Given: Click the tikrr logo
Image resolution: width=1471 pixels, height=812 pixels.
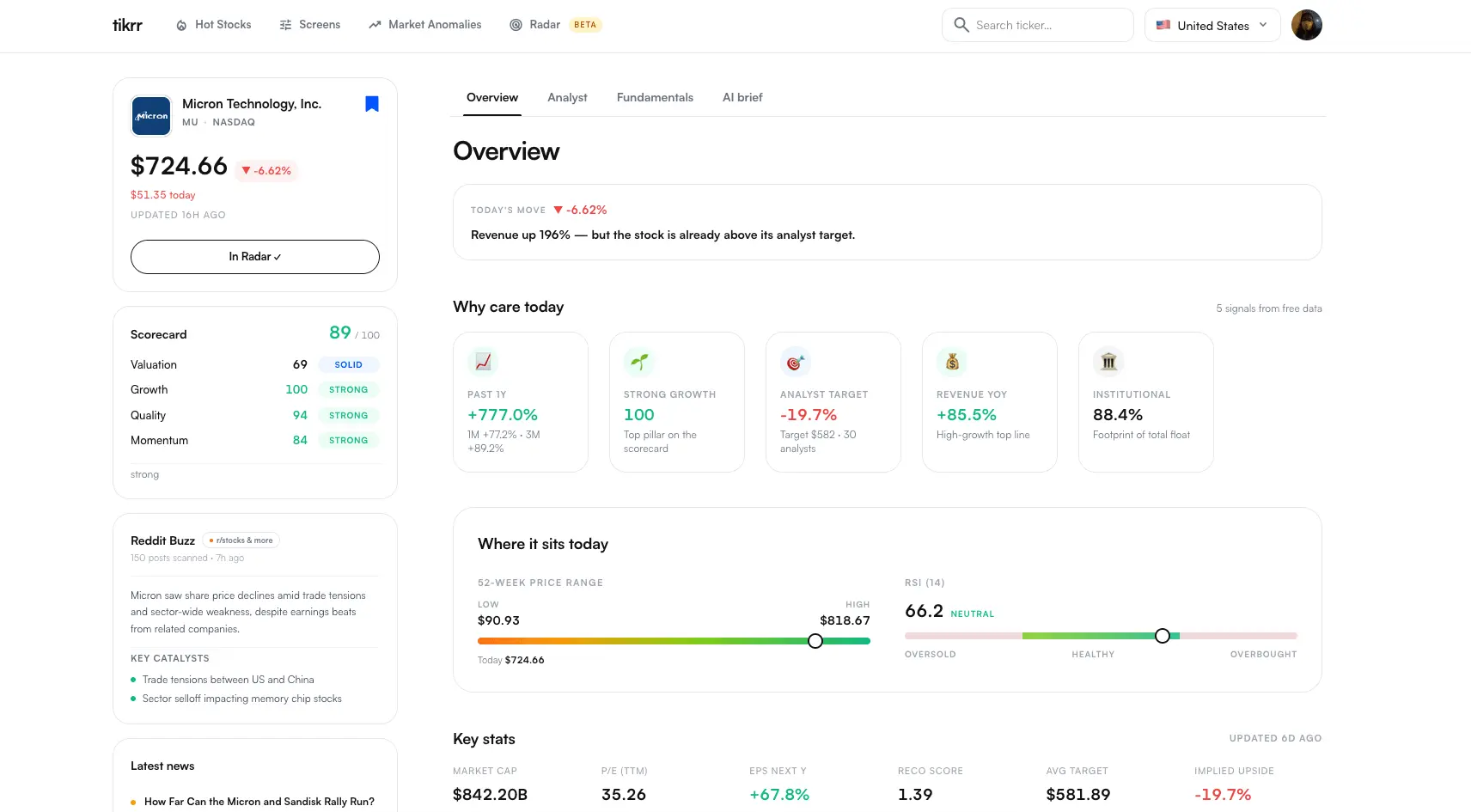Looking at the screenshot, I should tap(127, 25).
